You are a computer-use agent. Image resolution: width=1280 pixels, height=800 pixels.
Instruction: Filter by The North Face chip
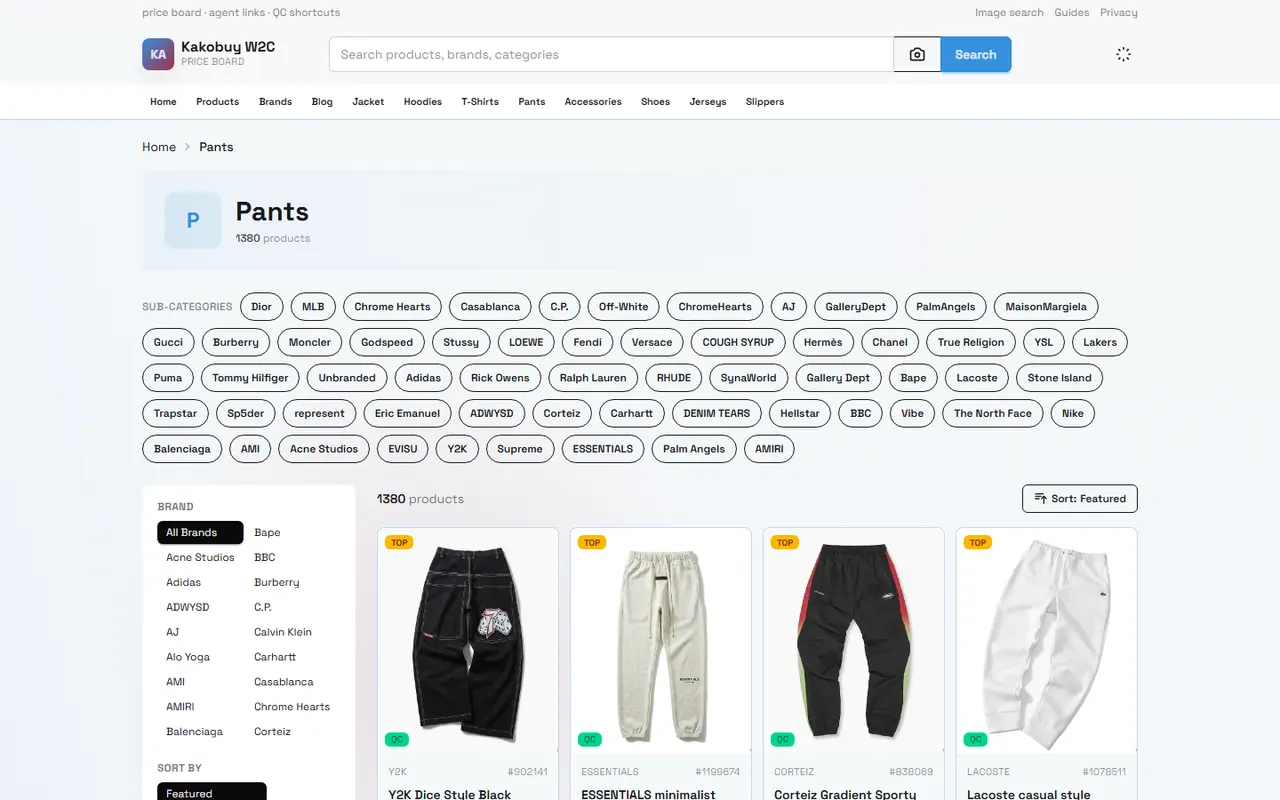click(x=993, y=413)
